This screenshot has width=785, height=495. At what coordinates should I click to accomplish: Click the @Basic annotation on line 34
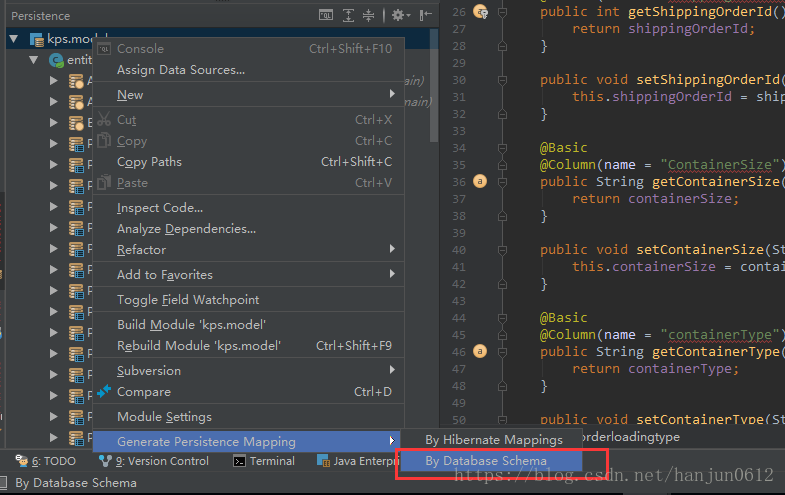tap(564, 148)
